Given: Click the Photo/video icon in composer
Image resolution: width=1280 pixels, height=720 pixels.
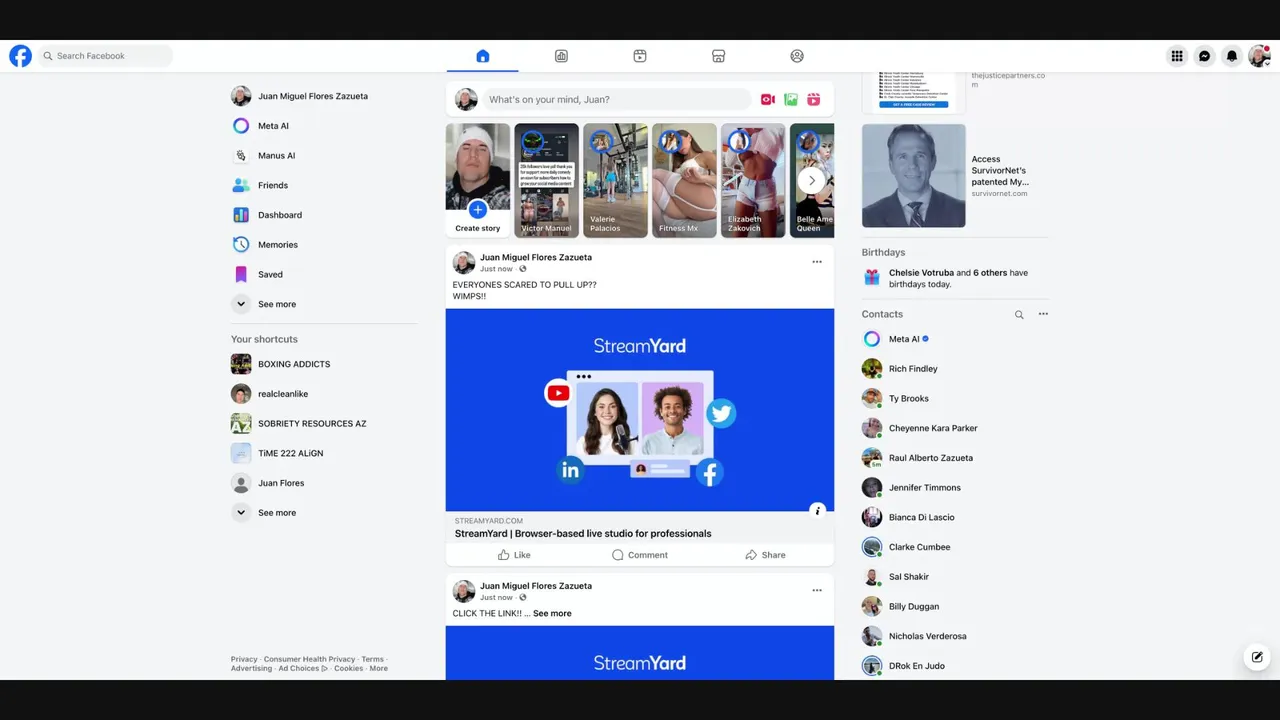Looking at the screenshot, I should point(791,99).
